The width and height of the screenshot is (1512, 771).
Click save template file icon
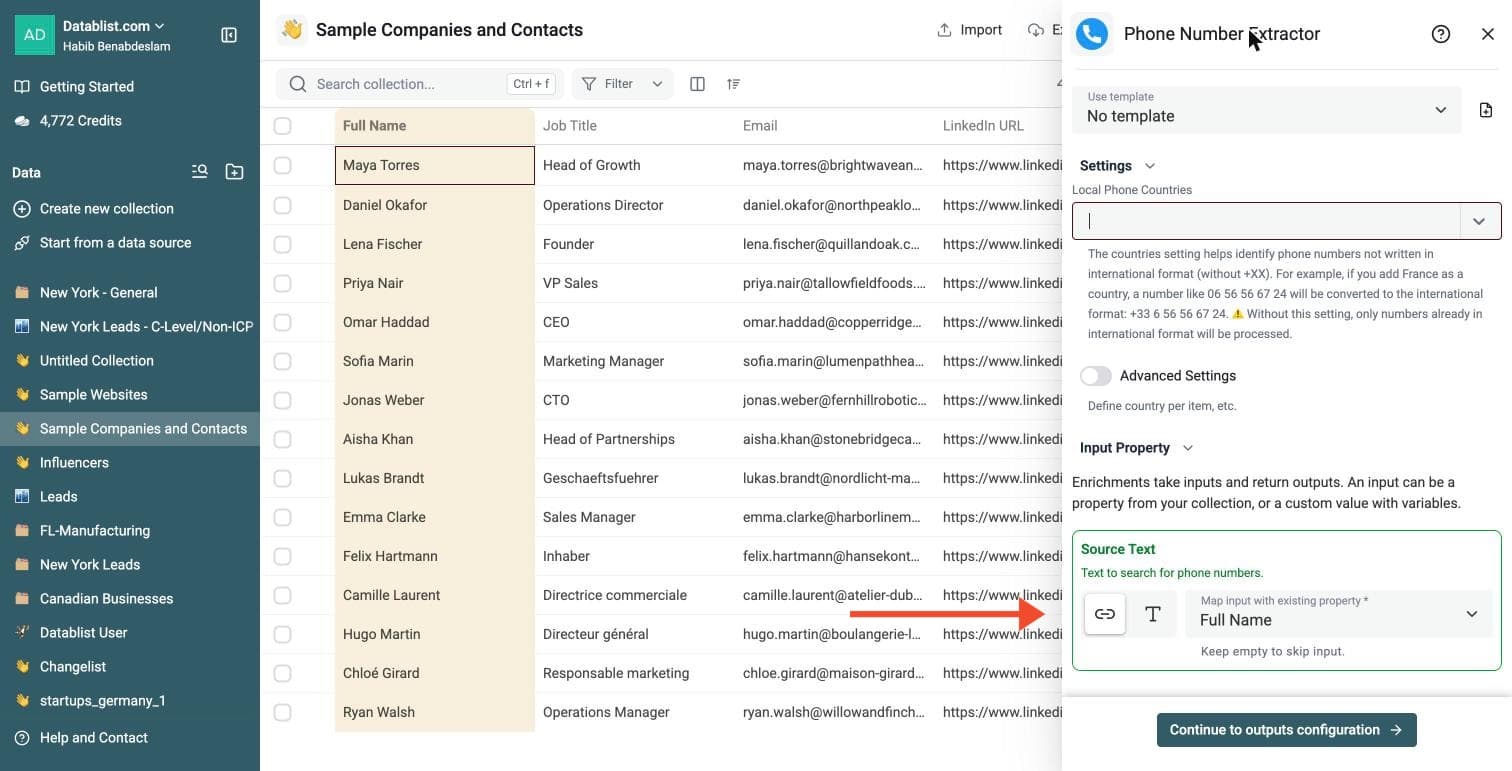coord(1486,110)
